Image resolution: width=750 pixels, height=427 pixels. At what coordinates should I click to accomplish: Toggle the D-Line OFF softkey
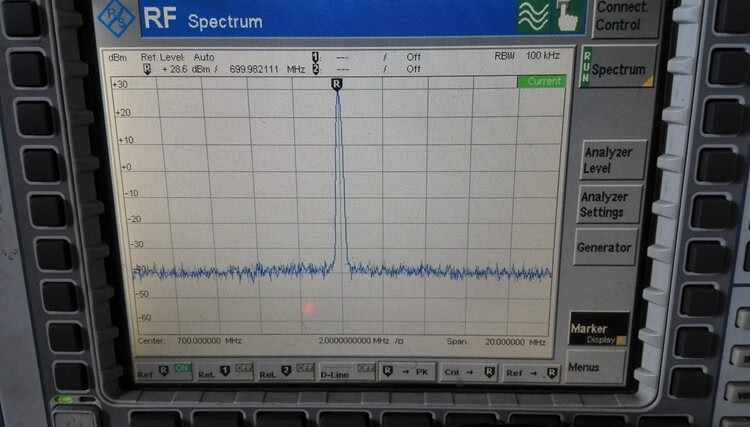point(347,372)
